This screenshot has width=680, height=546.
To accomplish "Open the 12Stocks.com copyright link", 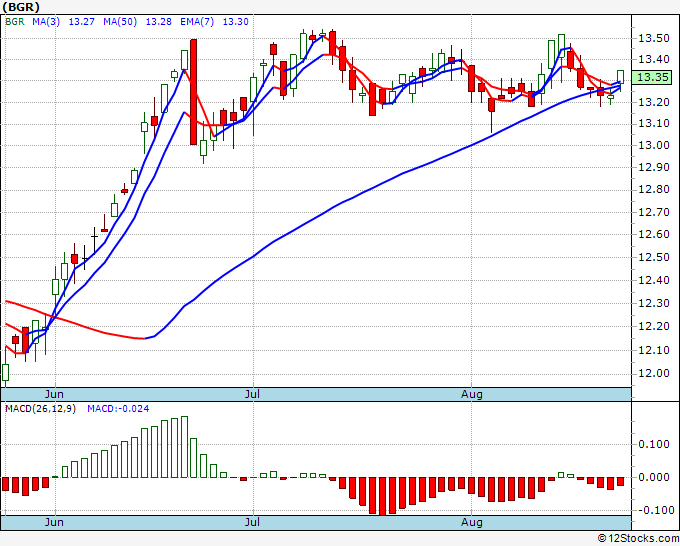I will [x=638, y=538].
